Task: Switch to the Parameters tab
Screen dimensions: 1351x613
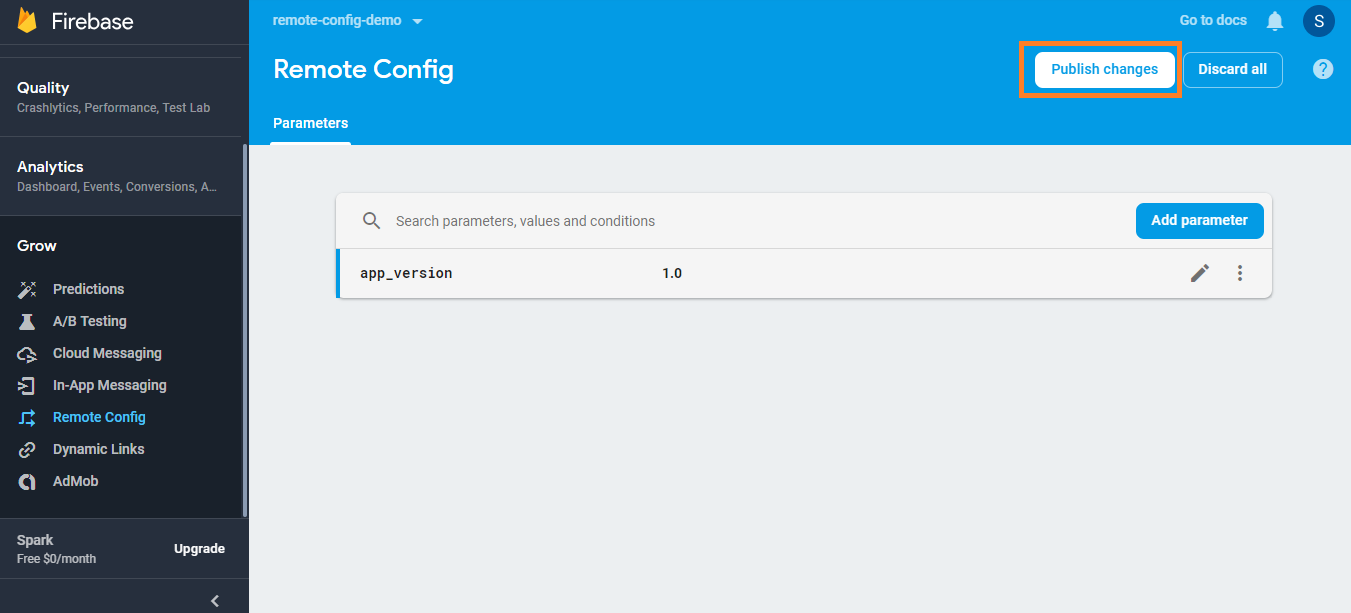Action: [310, 123]
